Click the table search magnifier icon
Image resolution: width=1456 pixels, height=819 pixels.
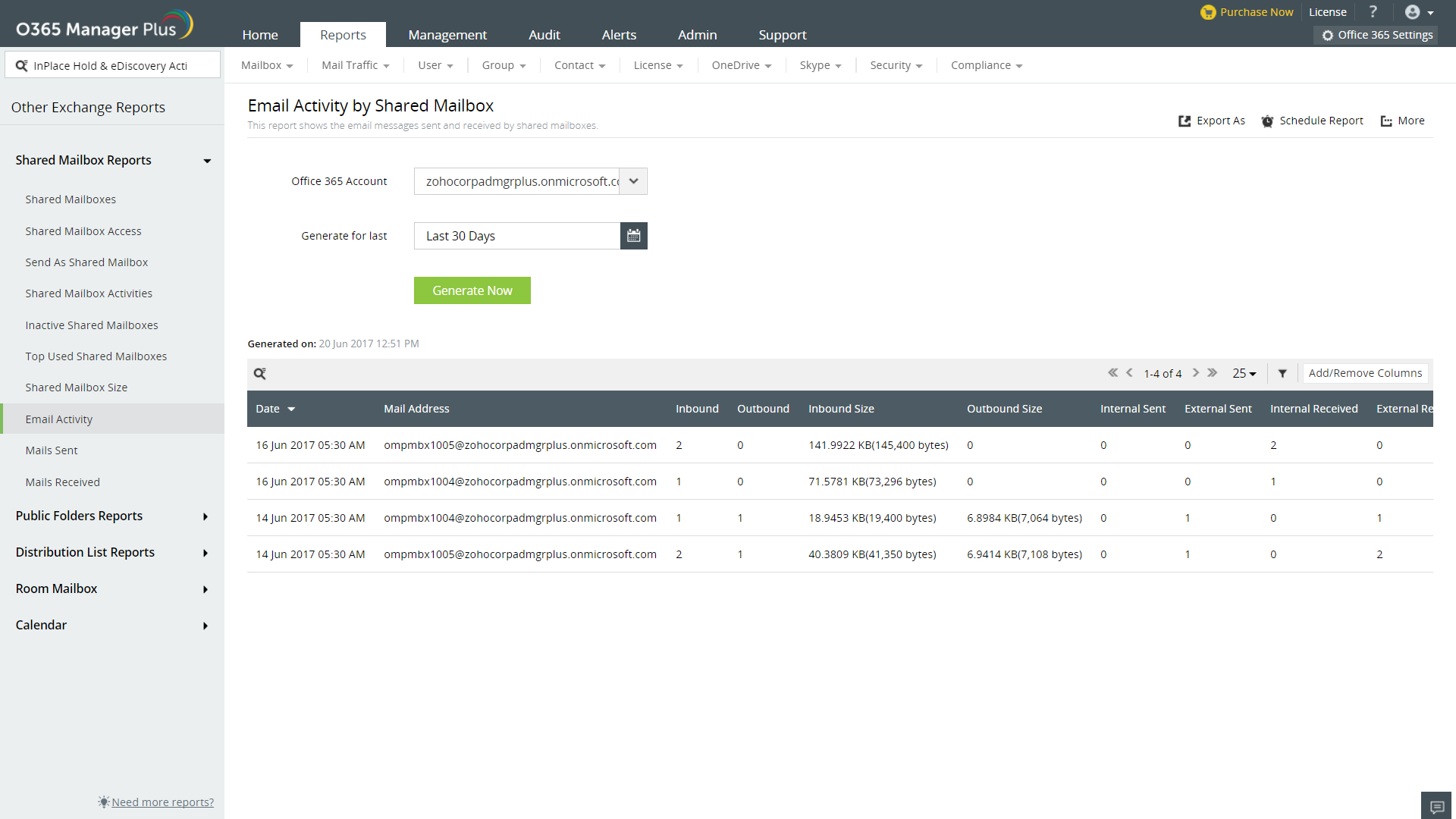(x=259, y=373)
